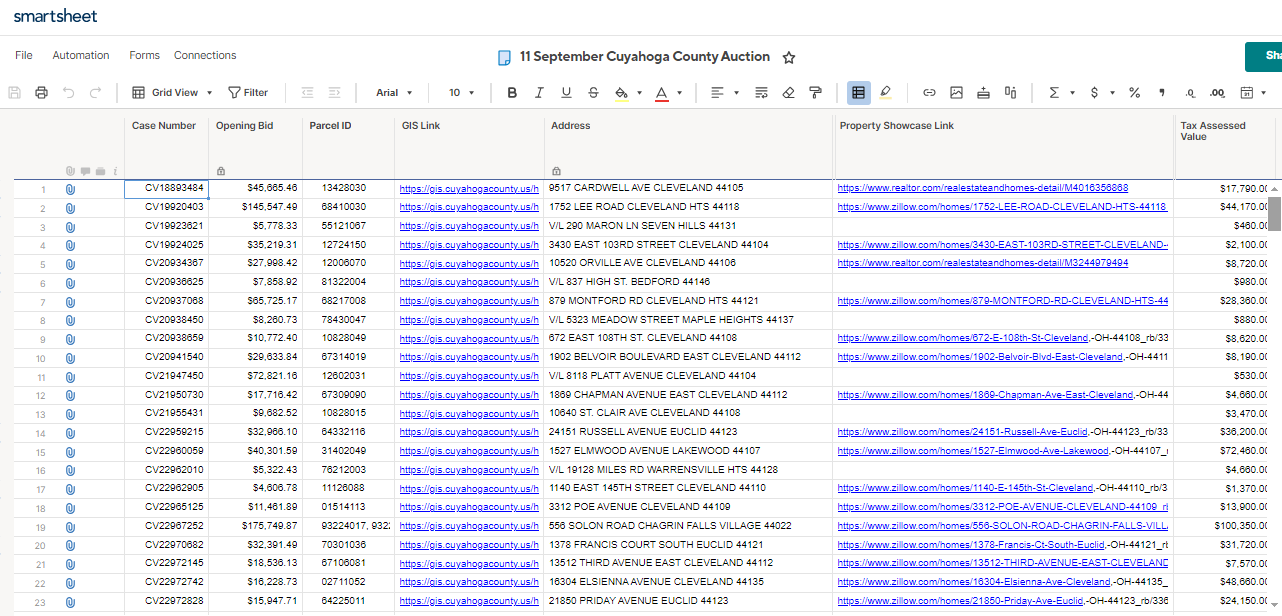Click the Insert row icon
Viewport: 1282px width, 616px height.
pyautogui.click(x=983, y=93)
